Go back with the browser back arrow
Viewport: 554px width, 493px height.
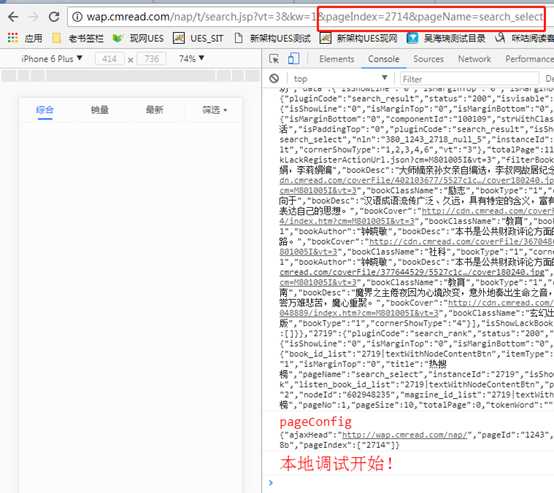(13, 17)
